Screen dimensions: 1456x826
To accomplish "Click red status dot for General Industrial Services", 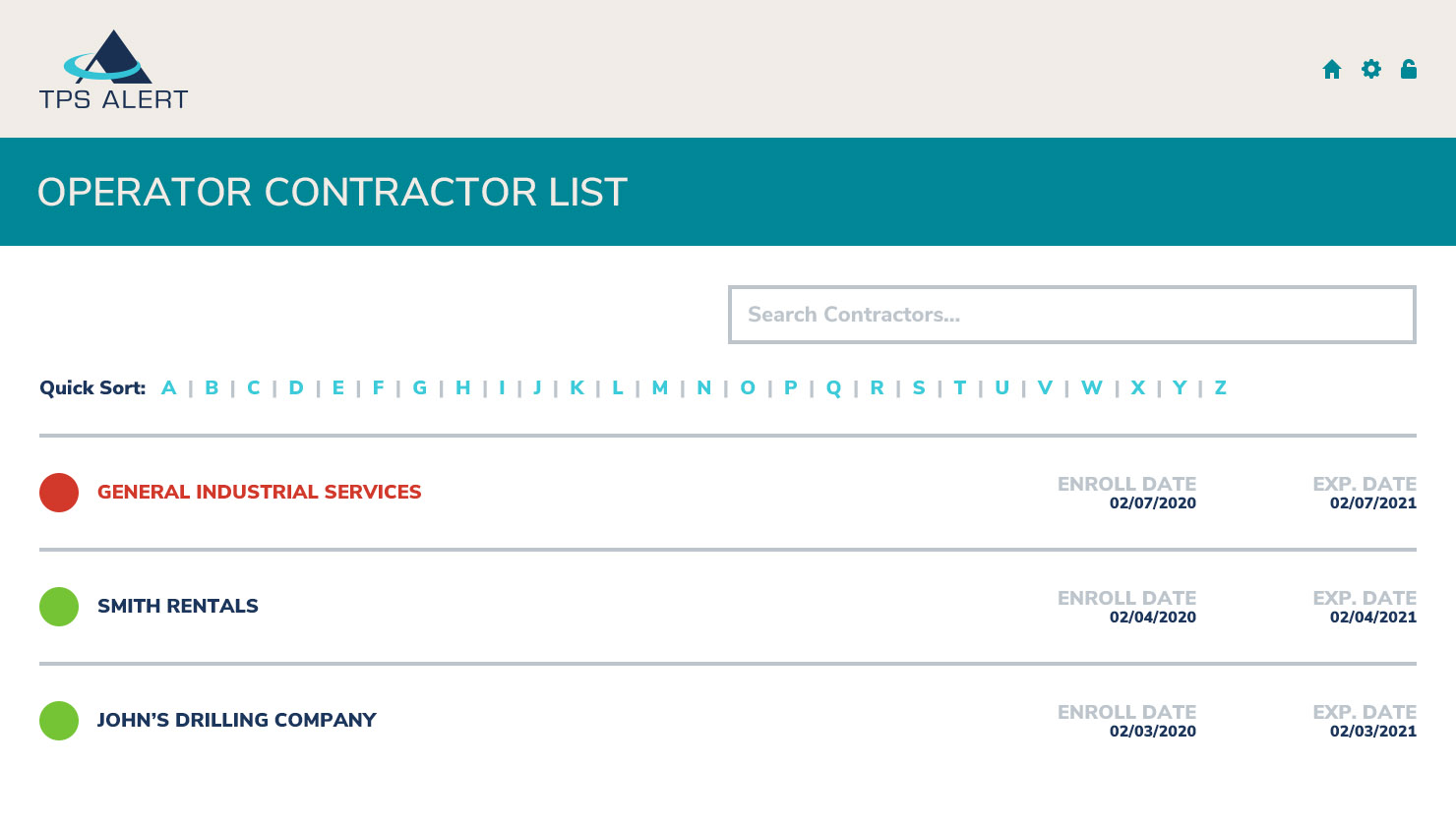I will [x=59, y=493].
